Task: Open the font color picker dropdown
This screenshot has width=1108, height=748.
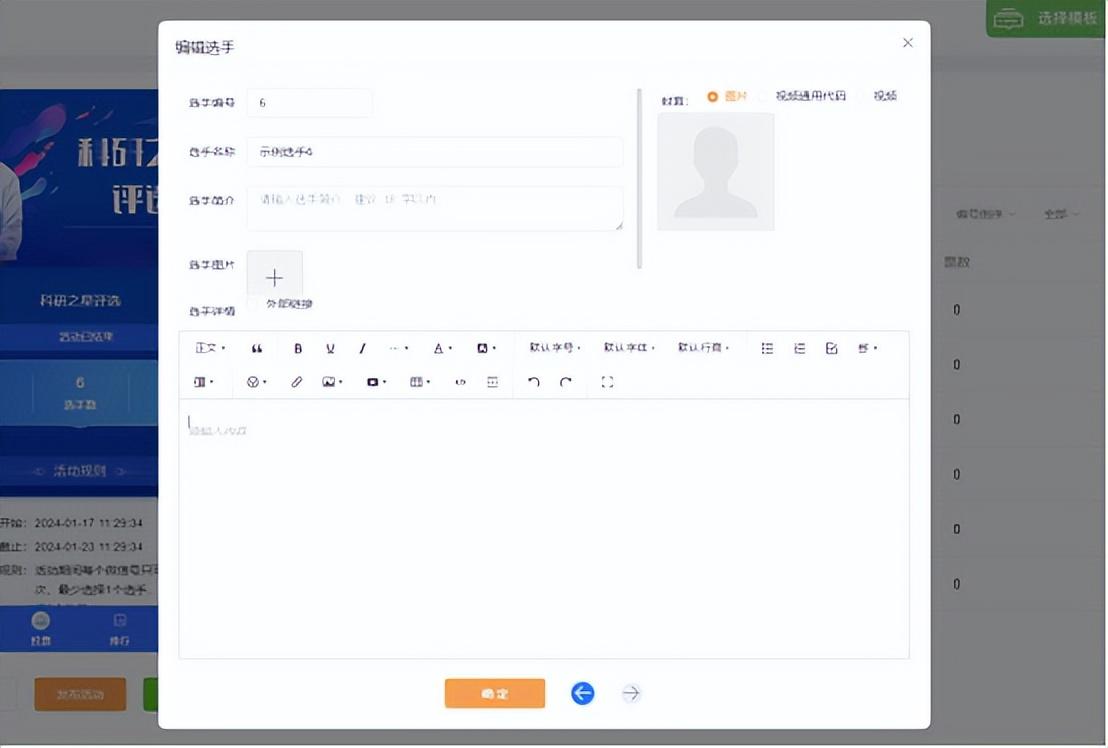Action: click(x=442, y=349)
